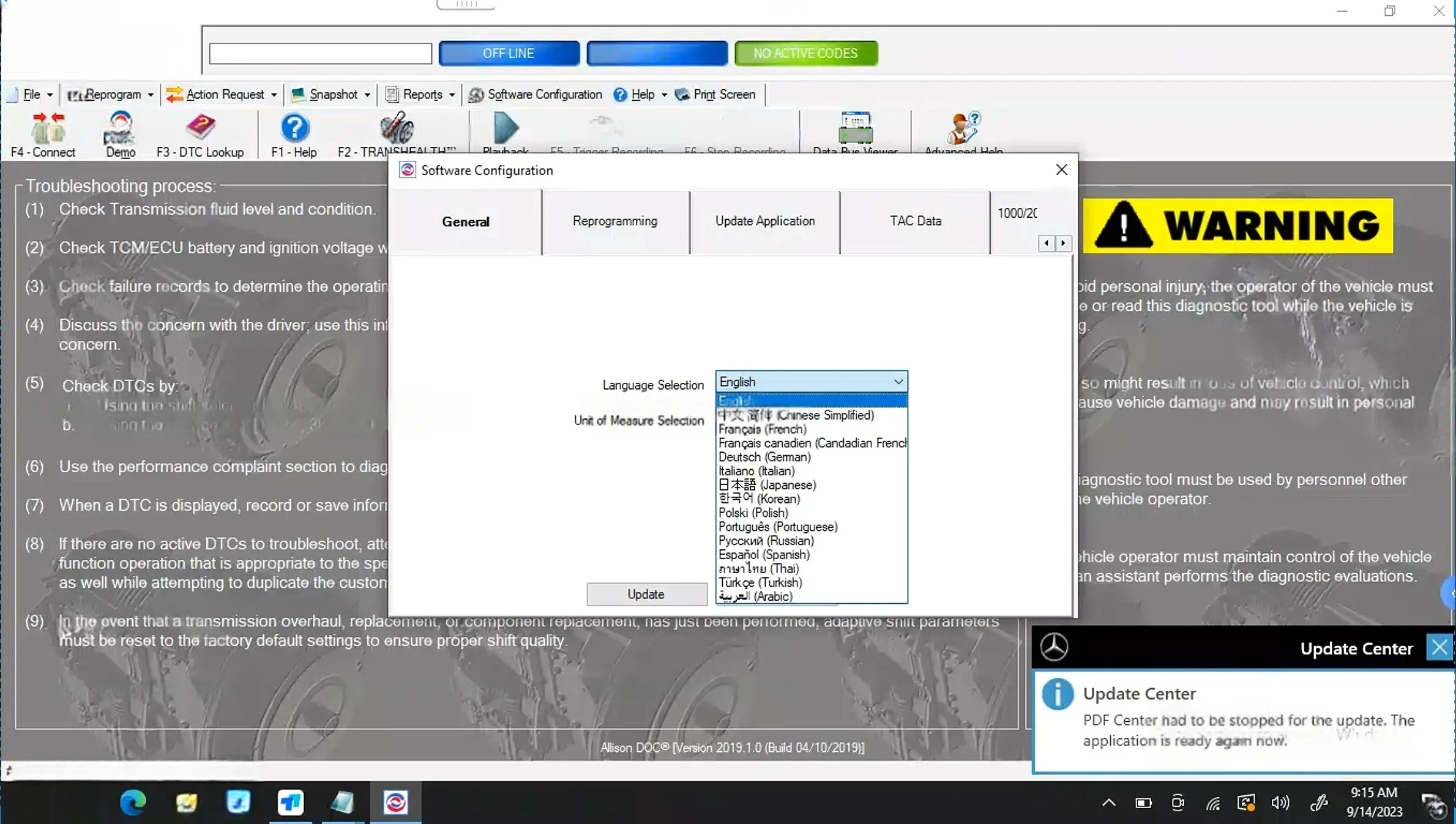Open the Snapshot menu dropdown
Viewport: 1456px width, 824px height.
[x=332, y=94]
